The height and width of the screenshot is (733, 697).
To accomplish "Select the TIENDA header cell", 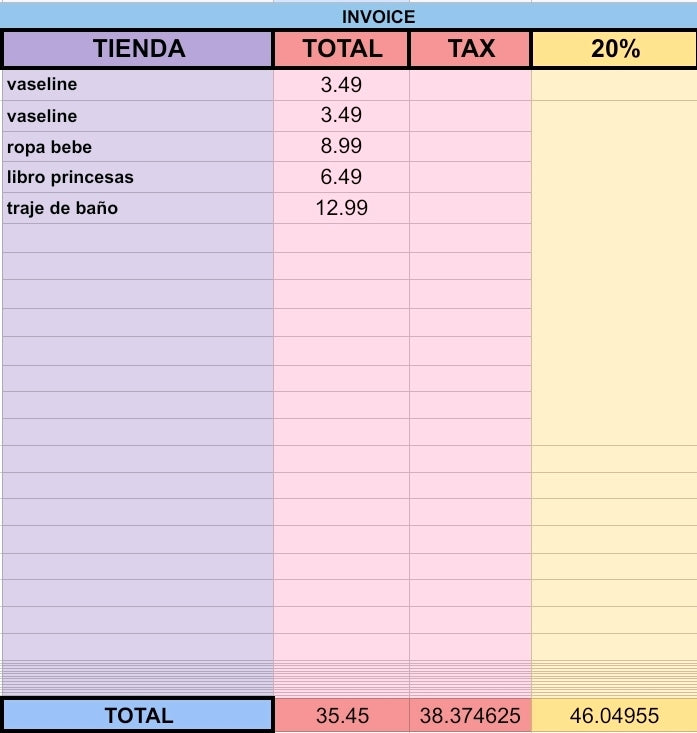I will [x=138, y=49].
